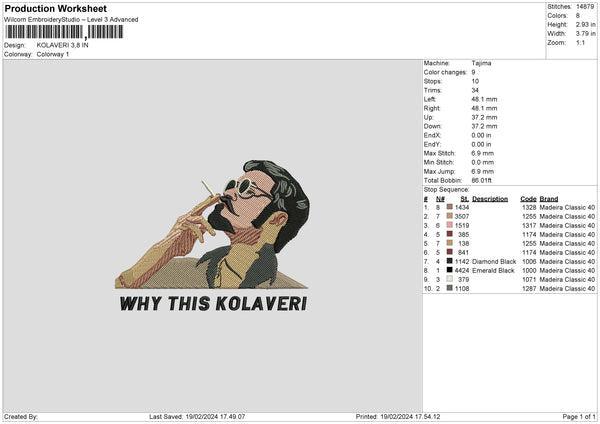Click the EndX value 0.00 in
The height and width of the screenshot is (424, 600).
[x=481, y=135]
